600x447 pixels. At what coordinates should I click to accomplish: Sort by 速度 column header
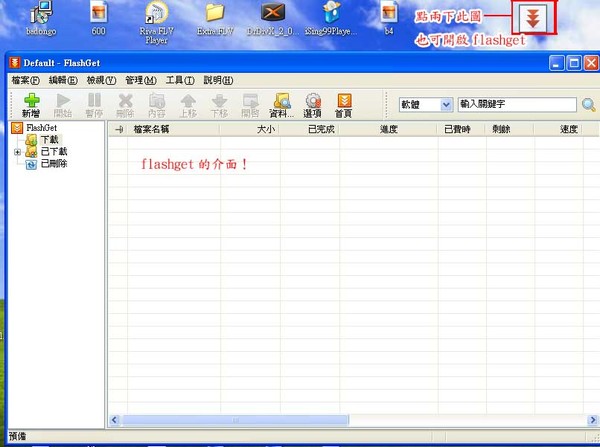pos(558,129)
